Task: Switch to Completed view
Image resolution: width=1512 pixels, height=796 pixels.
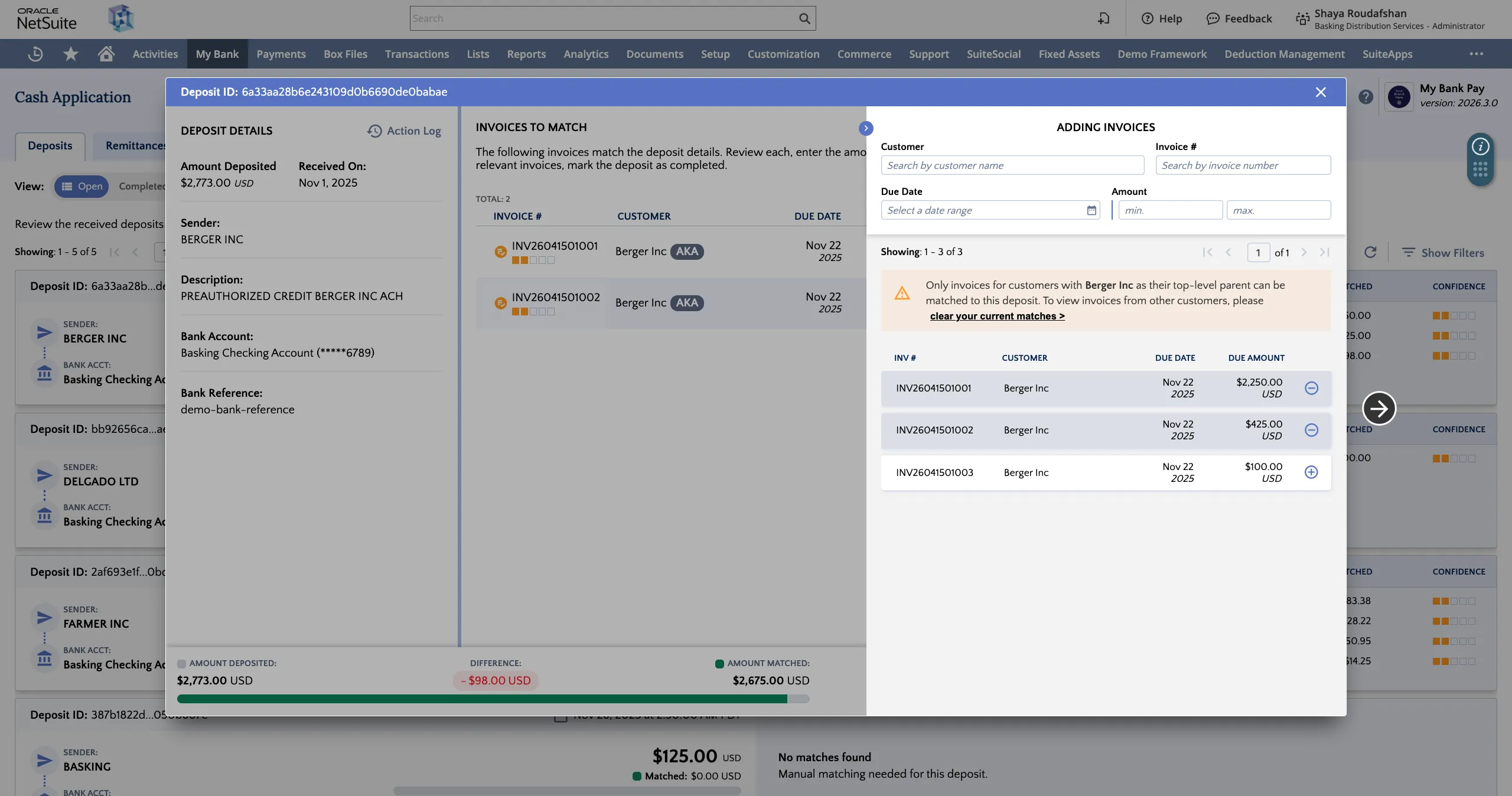Action: coord(142,186)
